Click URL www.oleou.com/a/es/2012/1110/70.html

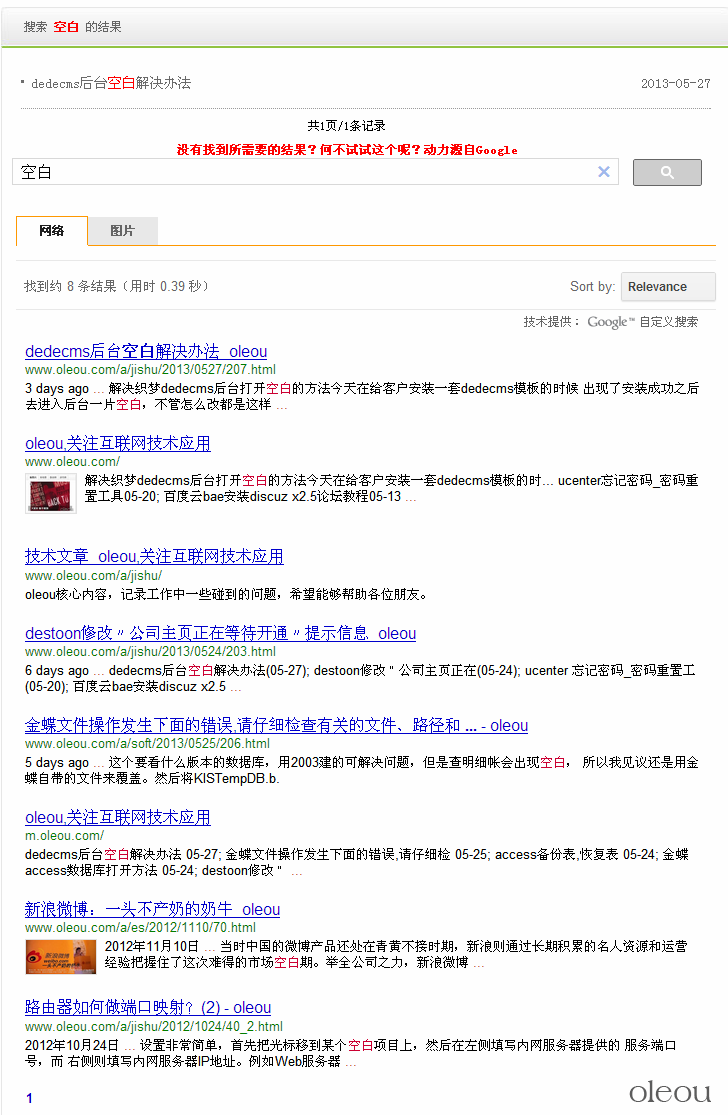[x=140, y=928]
